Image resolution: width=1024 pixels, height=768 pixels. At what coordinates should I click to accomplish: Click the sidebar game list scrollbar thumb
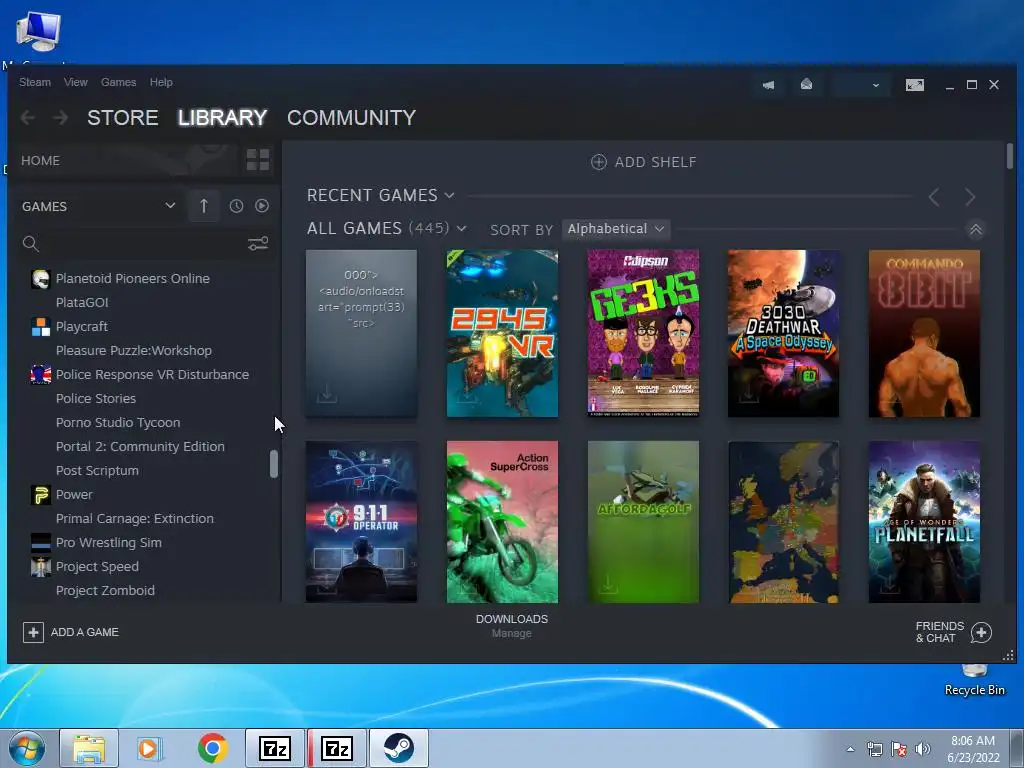pos(274,464)
